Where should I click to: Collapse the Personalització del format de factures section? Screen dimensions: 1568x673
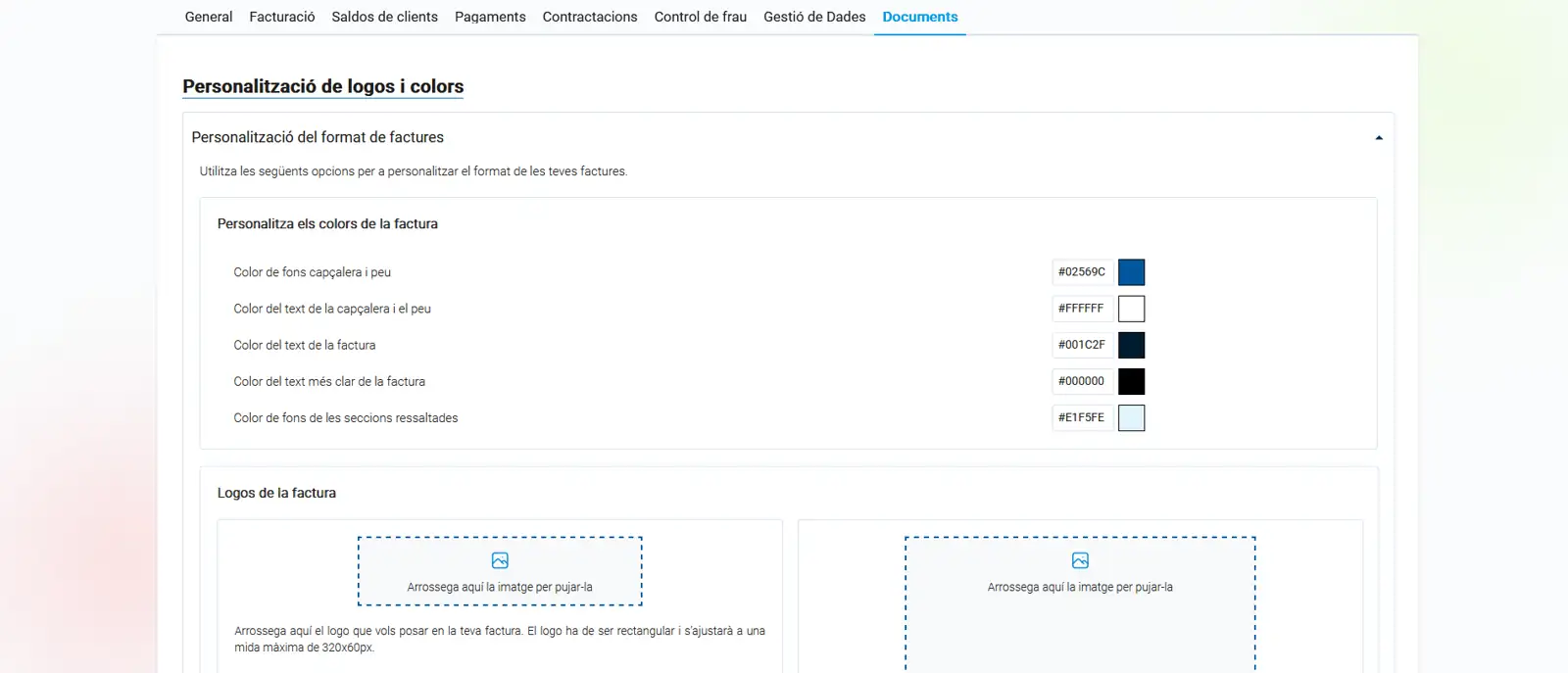click(1378, 138)
